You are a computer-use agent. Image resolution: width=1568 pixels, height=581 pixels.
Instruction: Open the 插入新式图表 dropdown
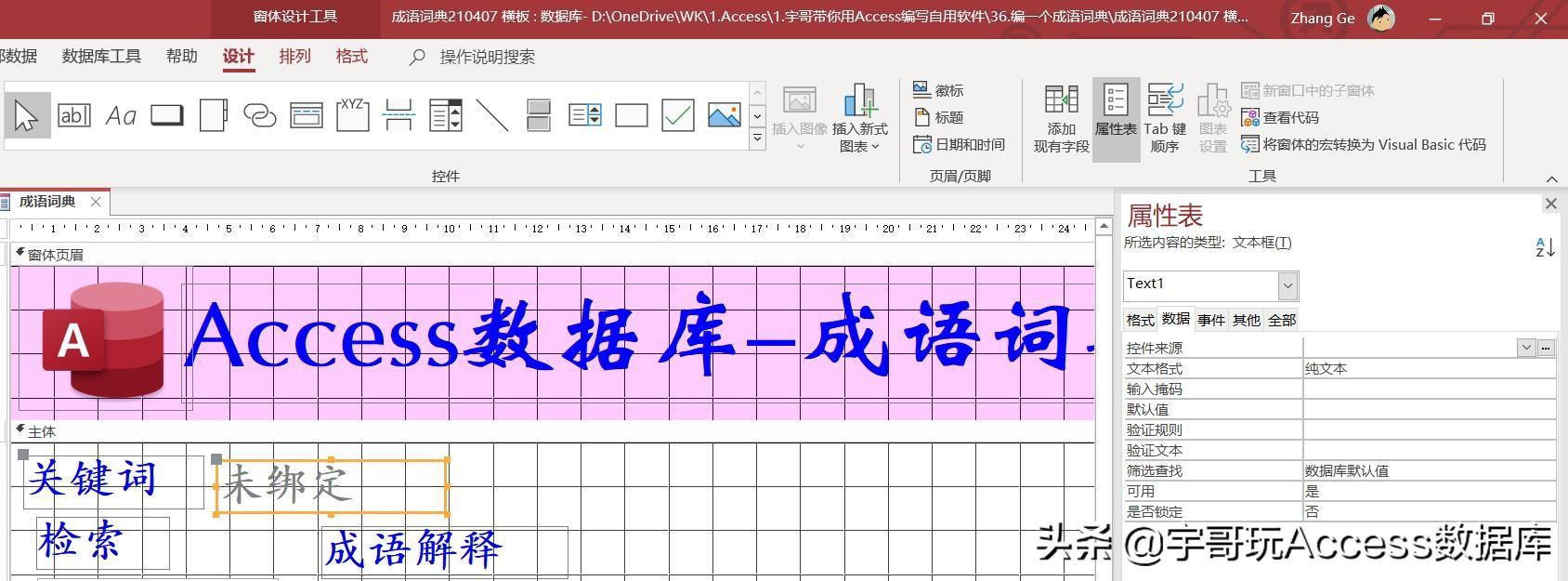click(860, 119)
